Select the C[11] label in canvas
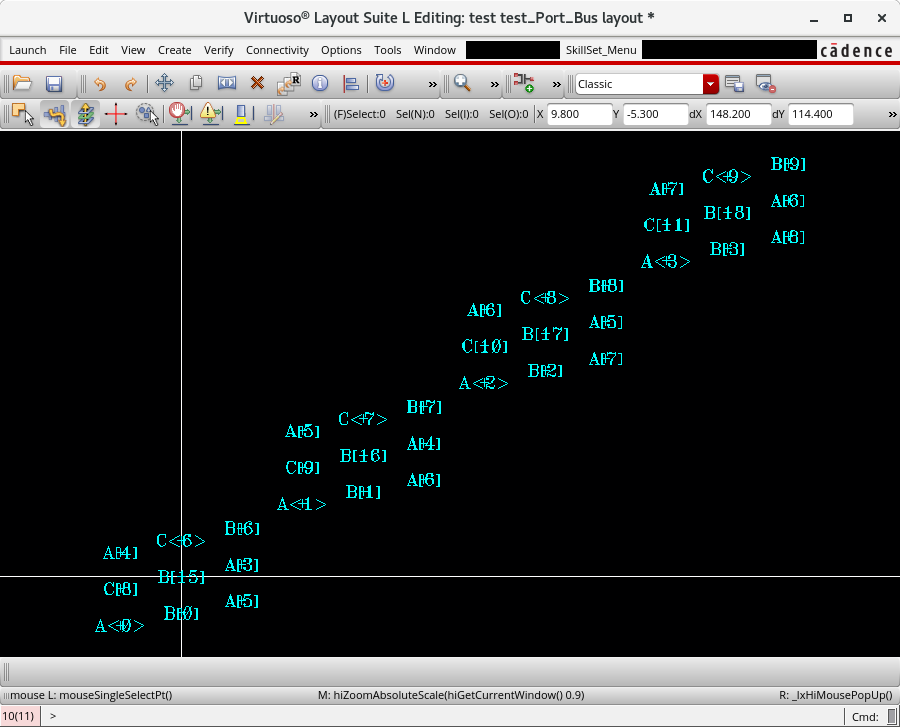900x727 pixels. tap(666, 225)
